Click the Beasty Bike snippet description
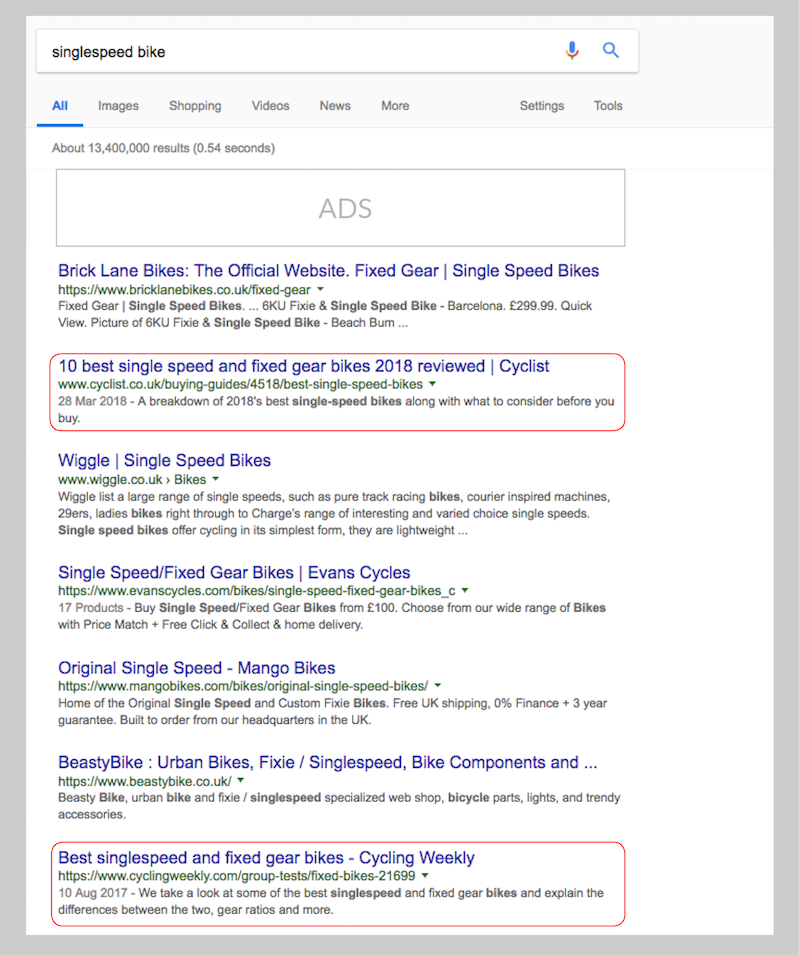 (339, 806)
